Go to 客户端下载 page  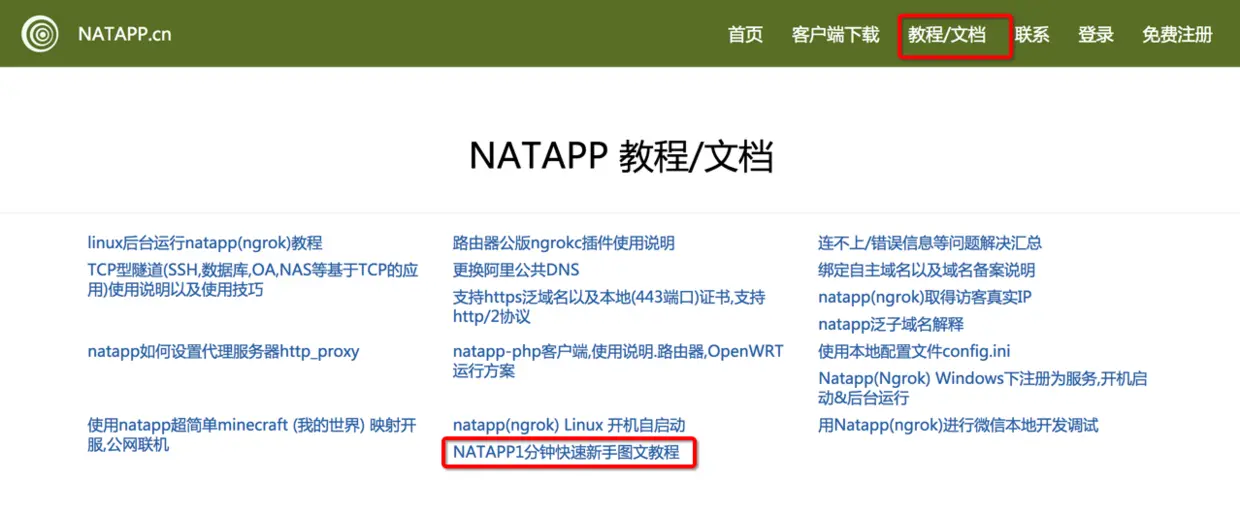tap(835, 35)
